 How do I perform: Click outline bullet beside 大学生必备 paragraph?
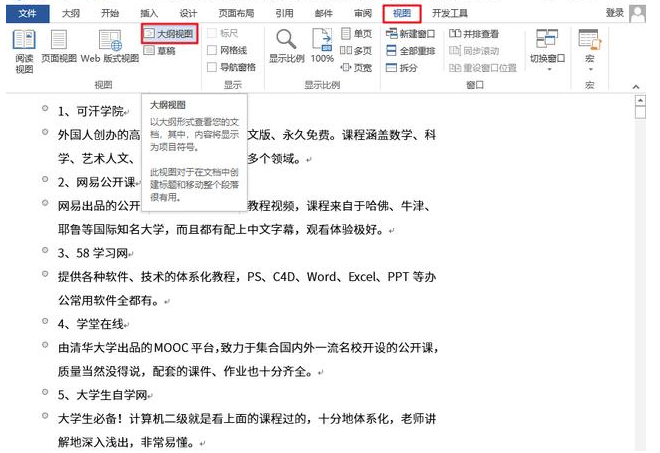click(45, 416)
